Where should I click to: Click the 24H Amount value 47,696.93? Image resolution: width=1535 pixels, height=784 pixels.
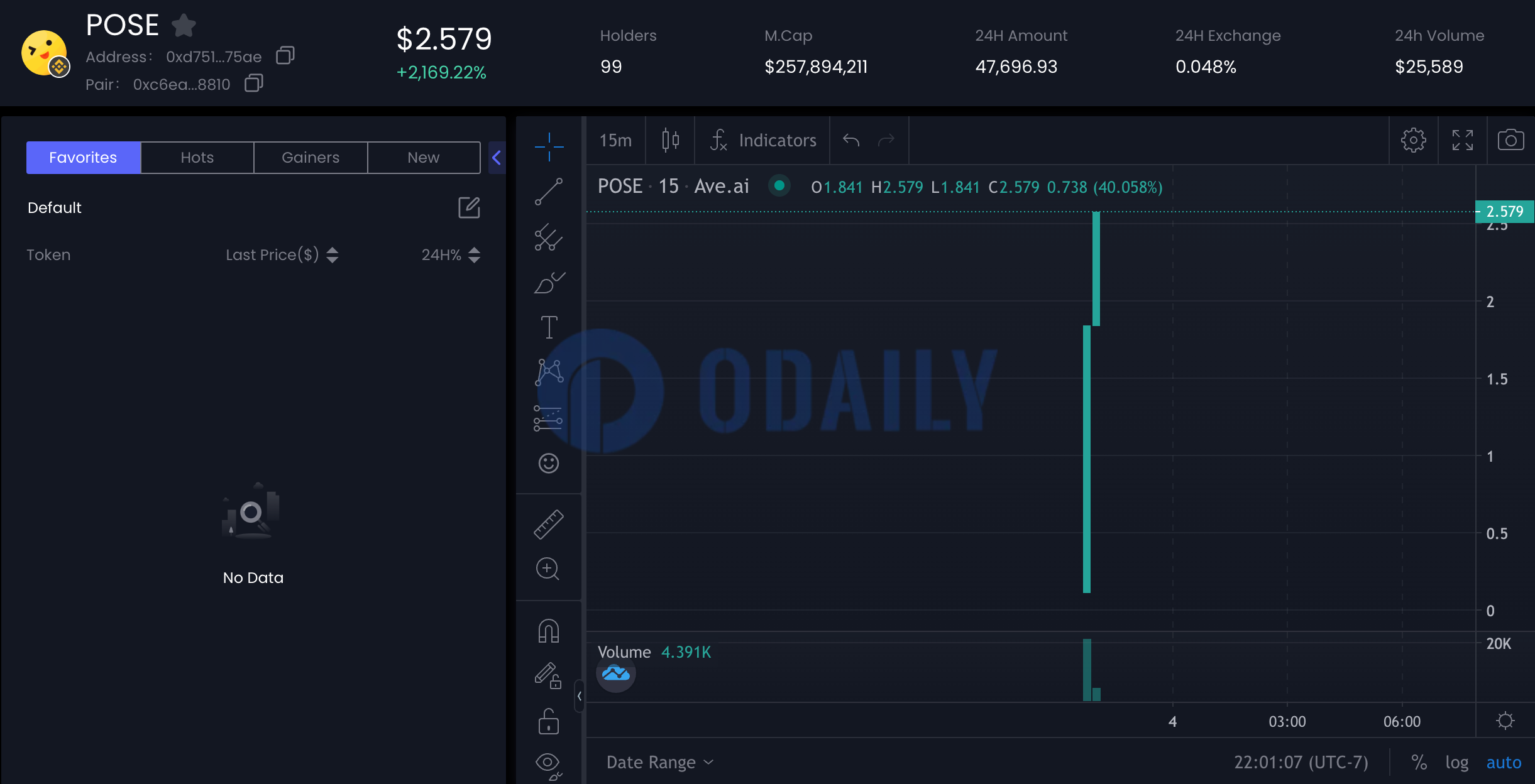pos(1016,67)
